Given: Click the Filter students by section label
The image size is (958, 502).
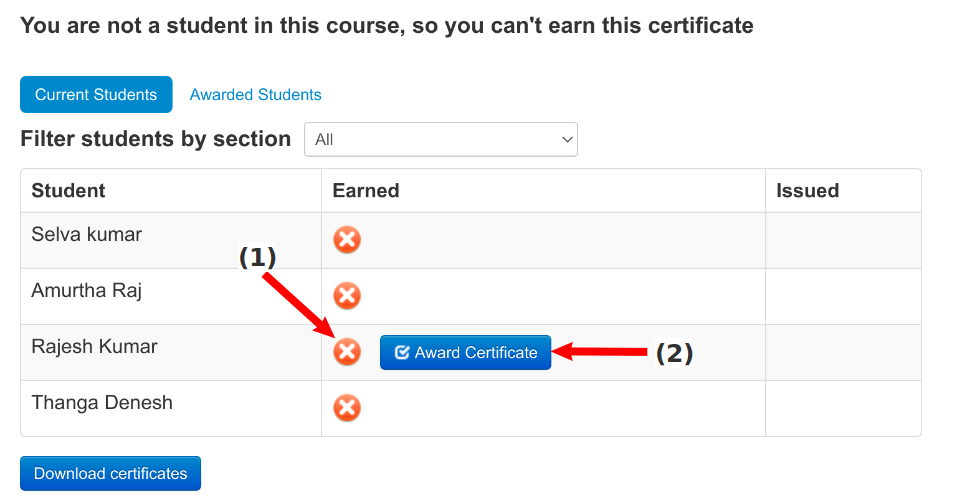Looking at the screenshot, I should 155,139.
